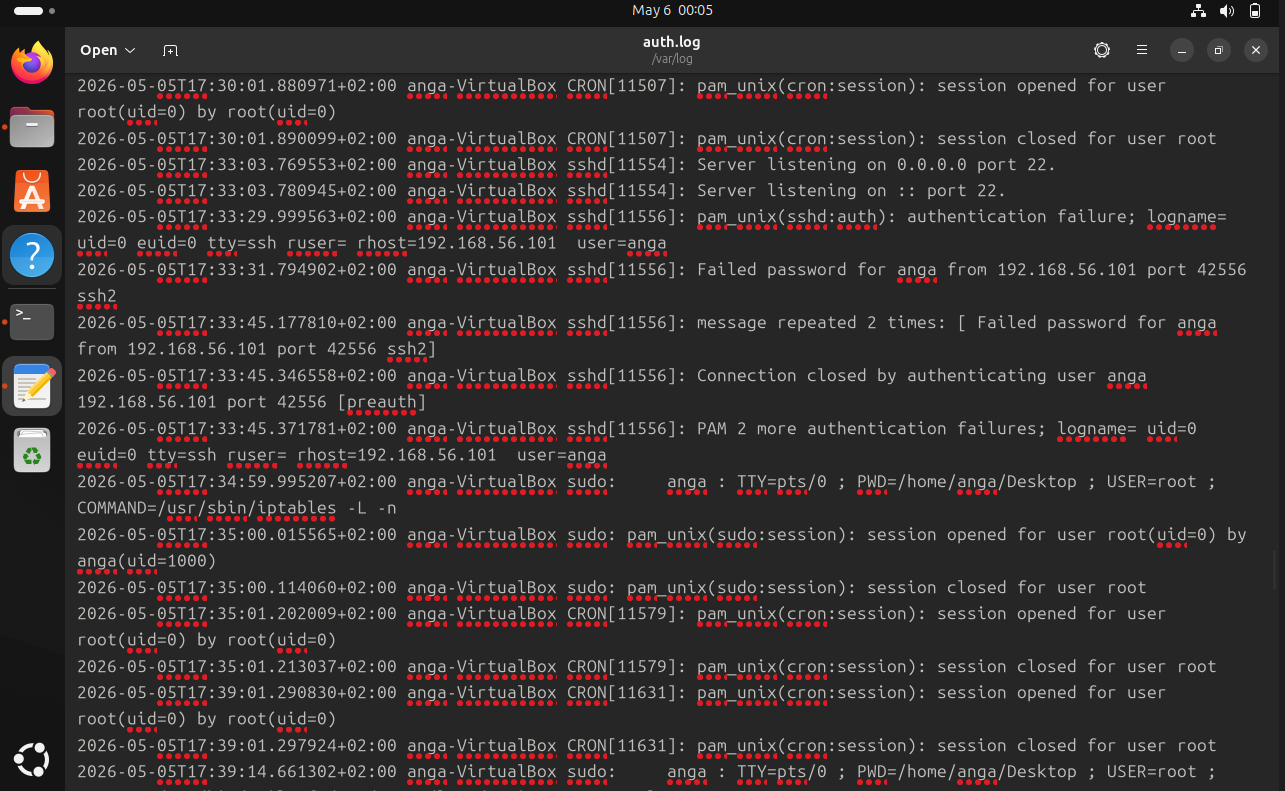Screen dimensions: 1285x791
Task: Click 'PAM 2 more authentication failures' text
Action: pyautogui.click(x=871, y=428)
